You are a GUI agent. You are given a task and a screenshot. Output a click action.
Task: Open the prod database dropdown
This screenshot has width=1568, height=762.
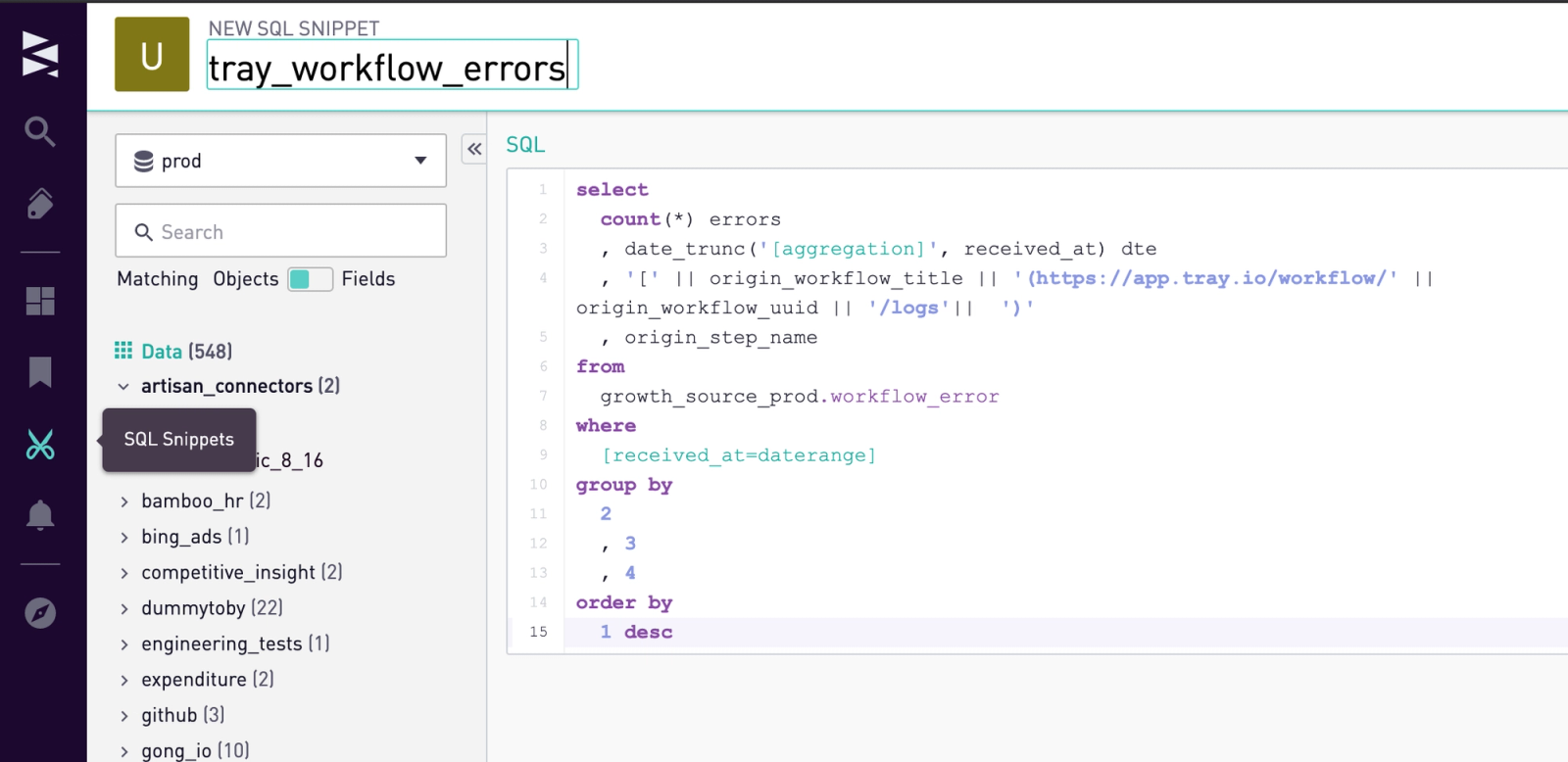click(x=280, y=161)
